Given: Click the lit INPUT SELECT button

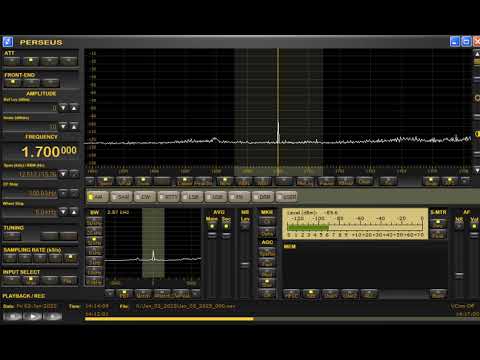Looking at the screenshot, I should (x=31, y=280).
